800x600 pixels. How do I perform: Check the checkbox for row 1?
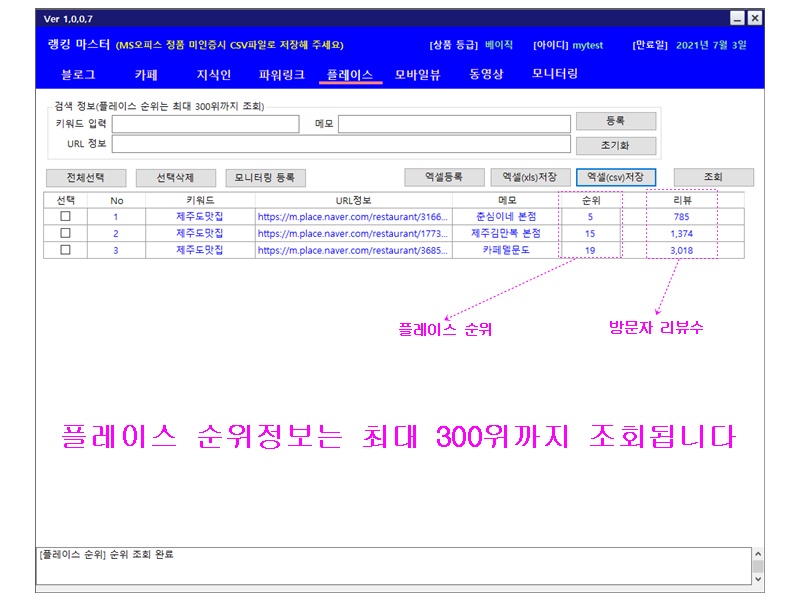point(66,216)
